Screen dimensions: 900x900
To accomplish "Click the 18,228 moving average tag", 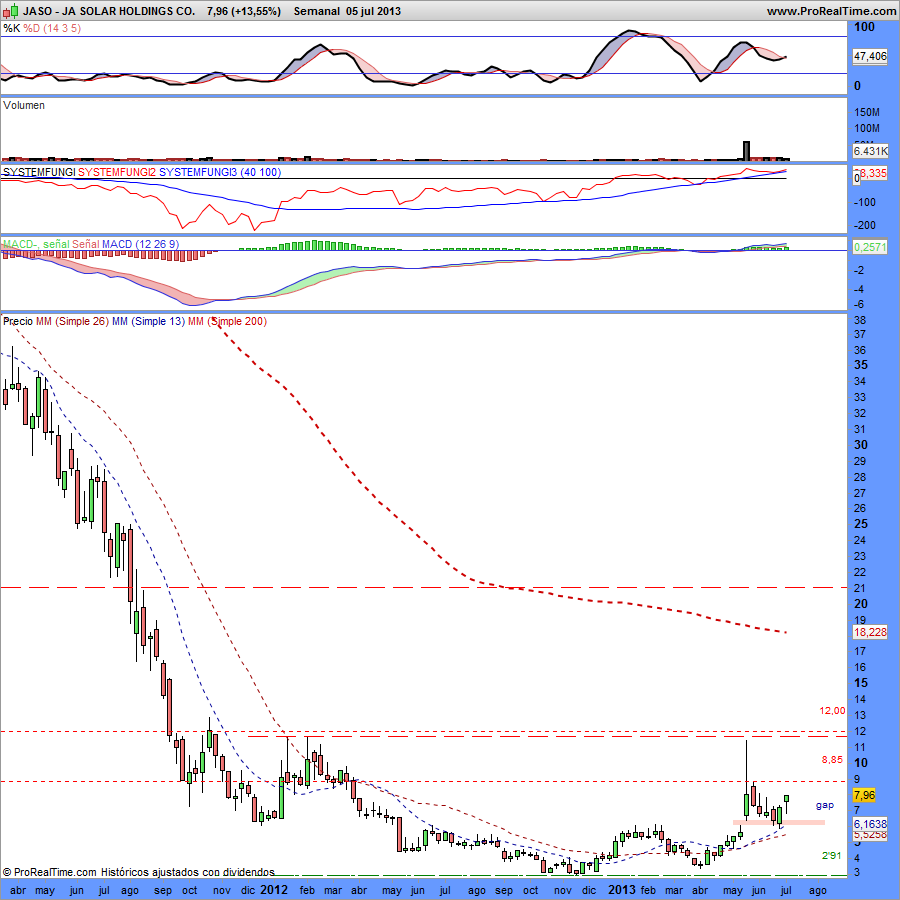I will (x=870, y=632).
